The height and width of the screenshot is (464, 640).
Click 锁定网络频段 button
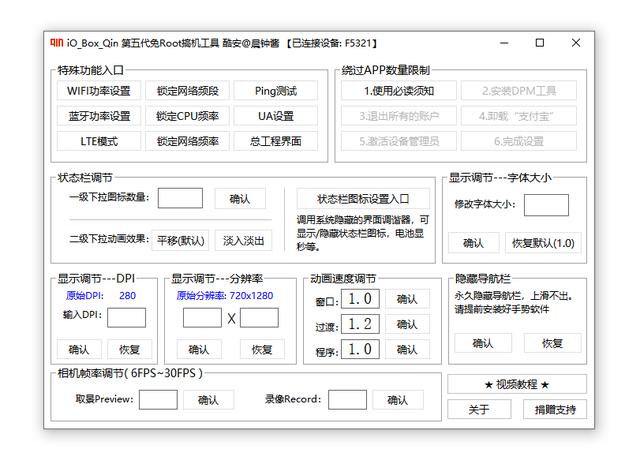187,91
